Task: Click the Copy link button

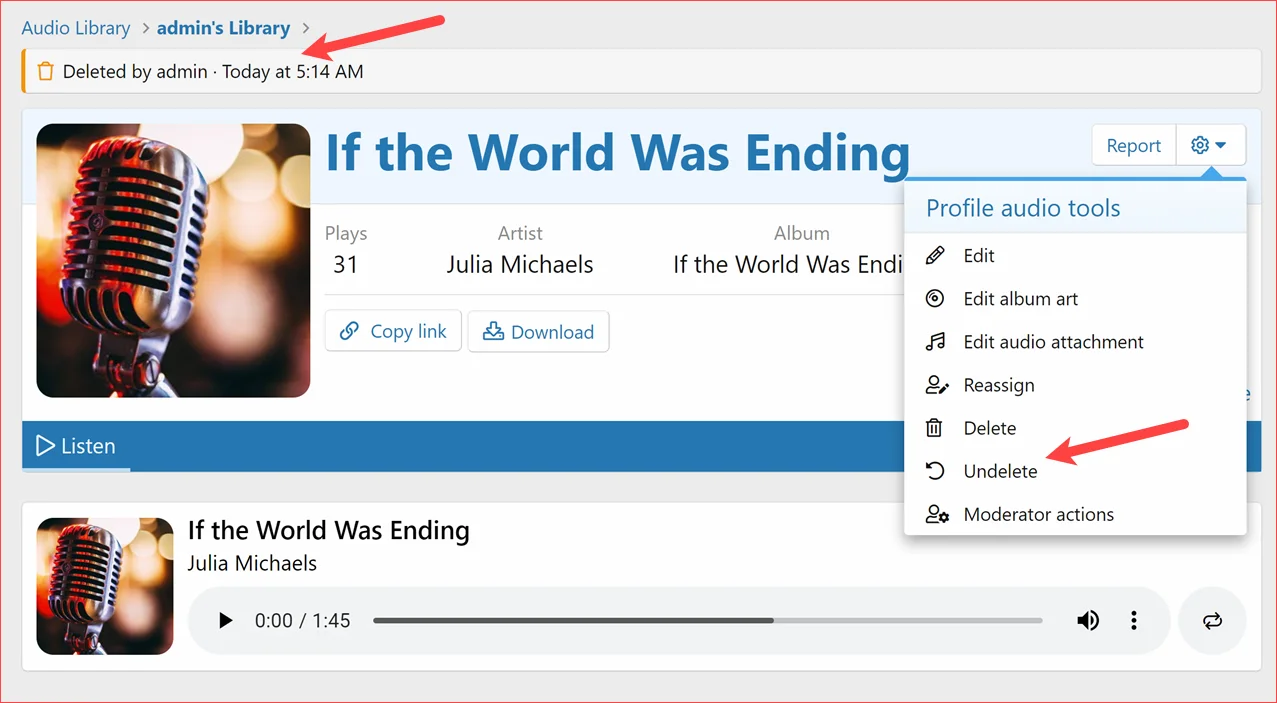Action: [393, 332]
